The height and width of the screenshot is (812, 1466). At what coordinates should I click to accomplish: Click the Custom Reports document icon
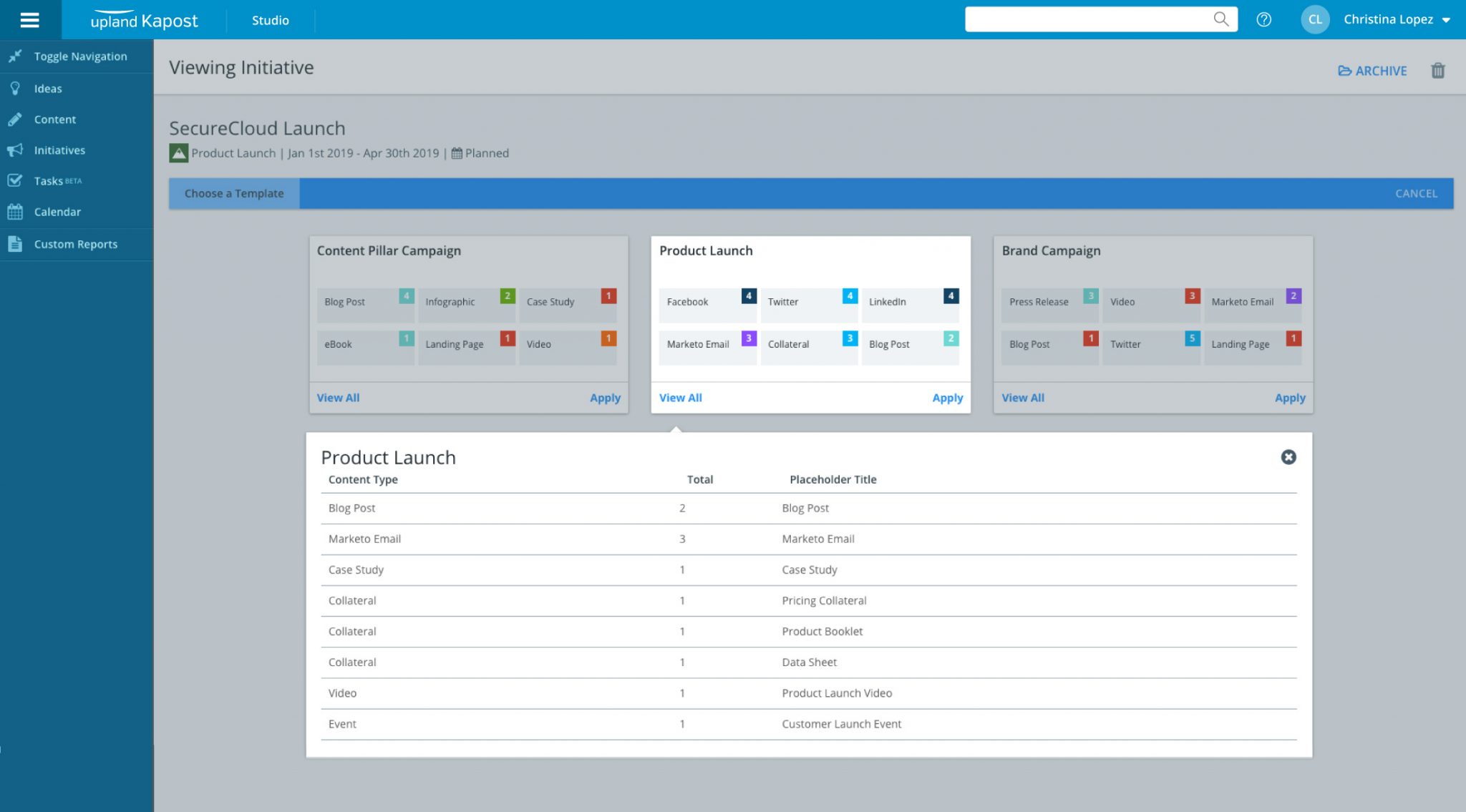coord(15,244)
